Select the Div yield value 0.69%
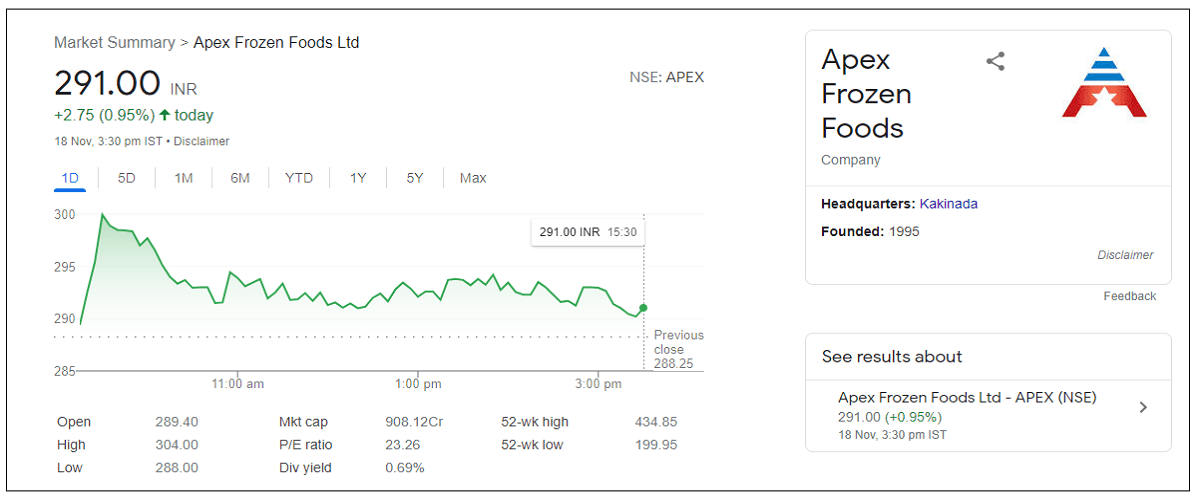 click(x=405, y=468)
